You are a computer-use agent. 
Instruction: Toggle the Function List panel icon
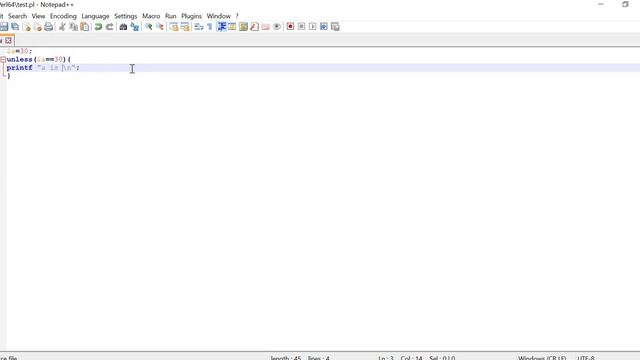click(x=254, y=27)
